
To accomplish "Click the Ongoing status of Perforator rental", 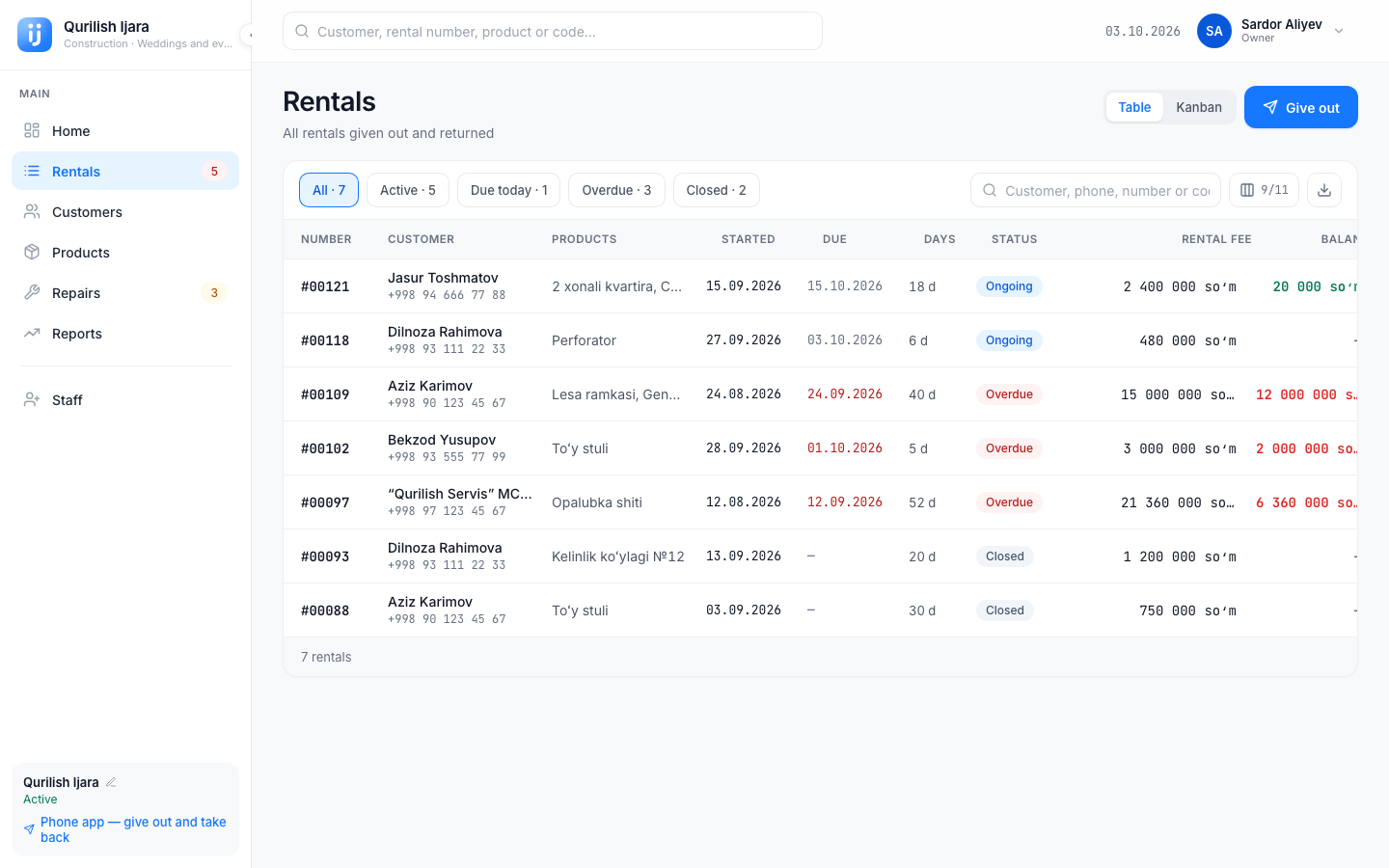I will [1009, 340].
